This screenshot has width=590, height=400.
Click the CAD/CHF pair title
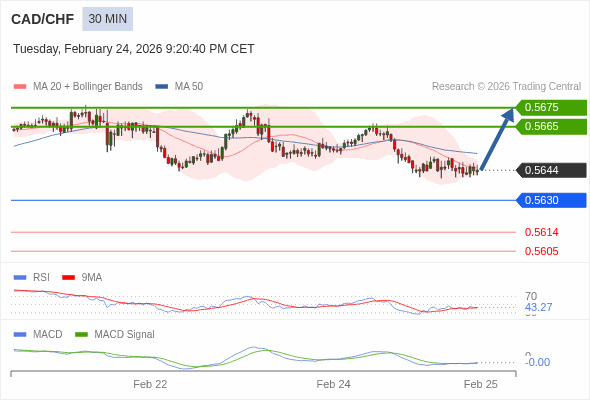[43, 19]
